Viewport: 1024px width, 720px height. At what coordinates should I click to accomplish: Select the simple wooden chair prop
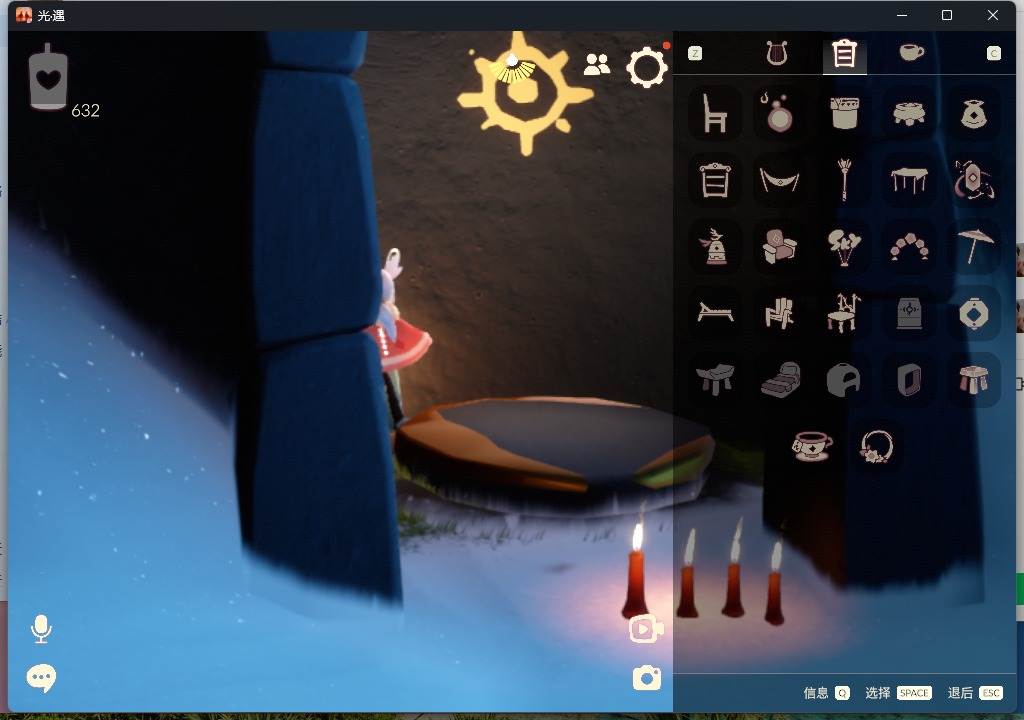714,114
